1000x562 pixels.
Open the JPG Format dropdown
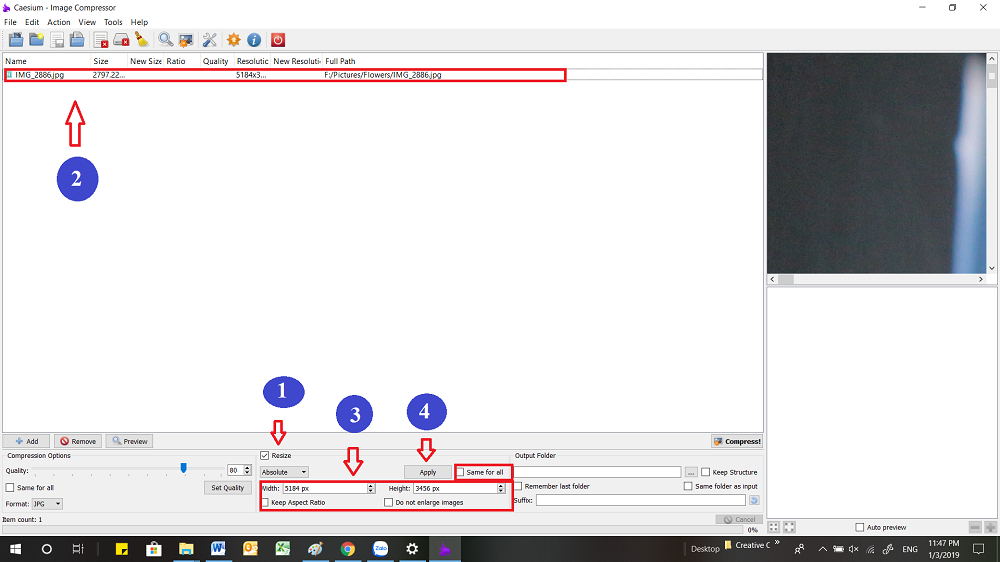(47, 504)
